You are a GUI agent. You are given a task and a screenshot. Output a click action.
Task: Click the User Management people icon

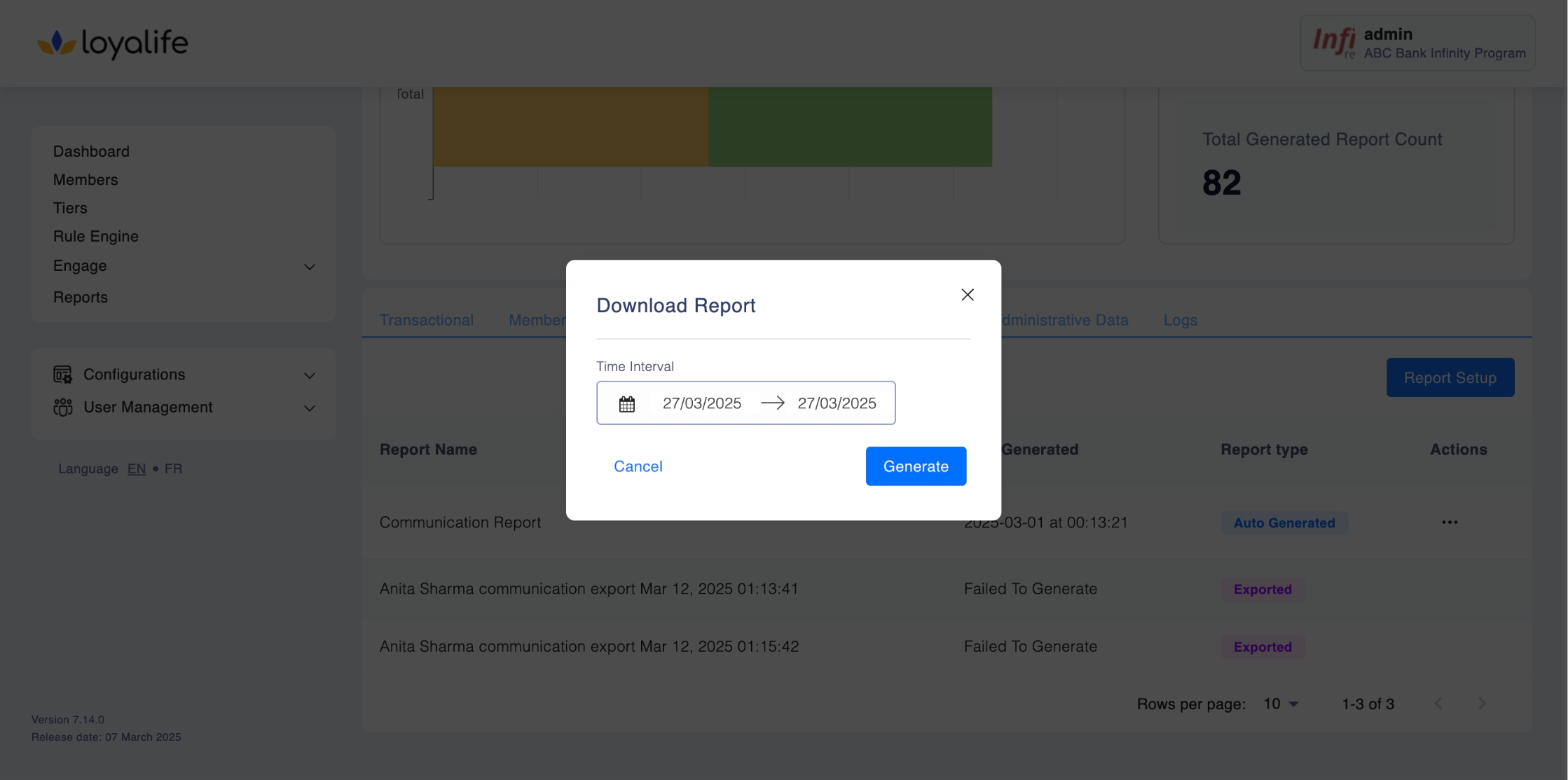[63, 408]
